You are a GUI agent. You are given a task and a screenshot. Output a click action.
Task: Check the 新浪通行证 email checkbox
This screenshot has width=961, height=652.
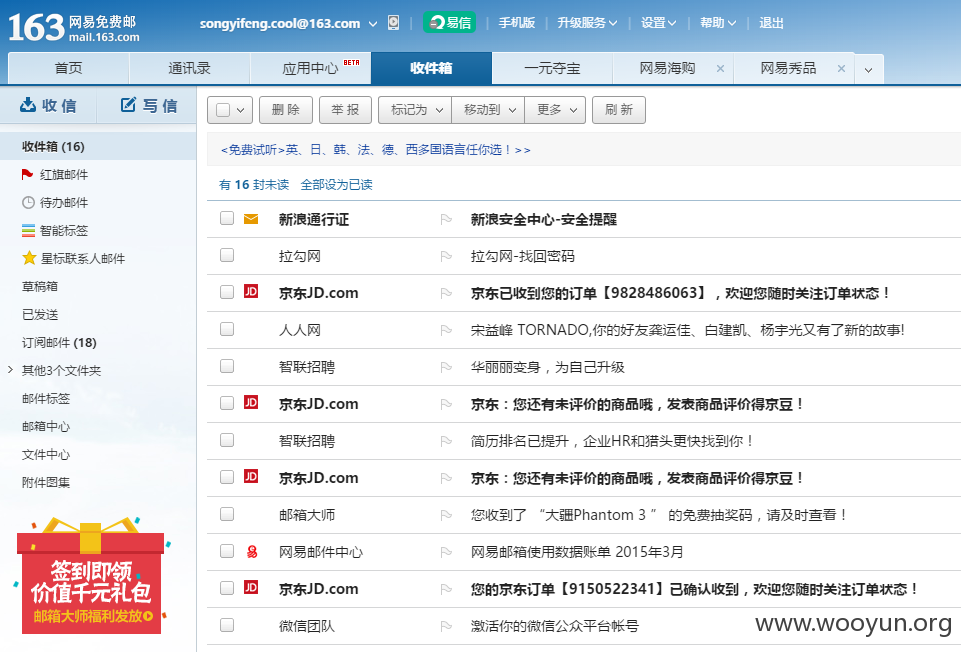click(x=227, y=218)
